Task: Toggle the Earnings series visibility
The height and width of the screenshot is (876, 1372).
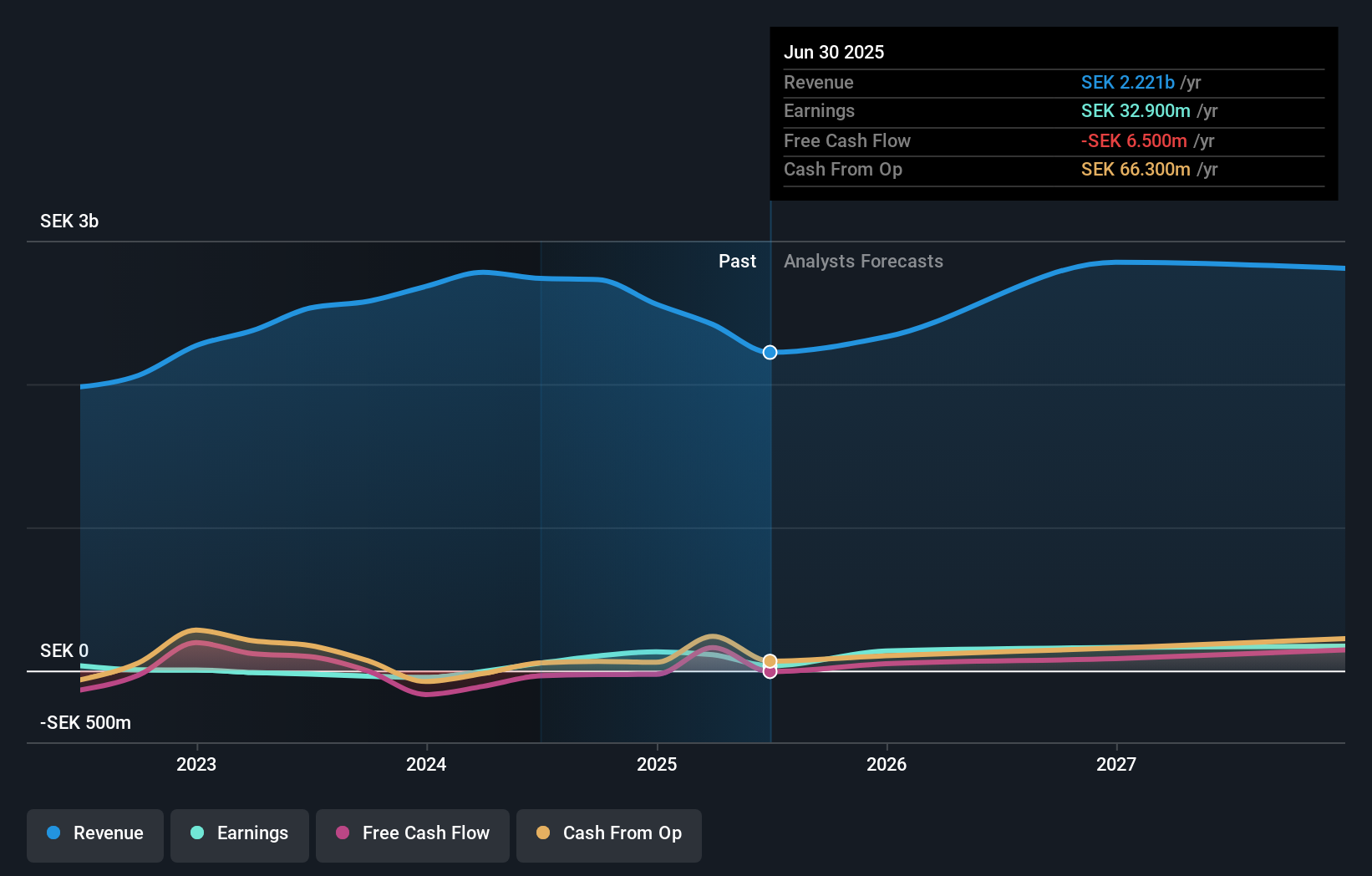Action: tap(239, 835)
